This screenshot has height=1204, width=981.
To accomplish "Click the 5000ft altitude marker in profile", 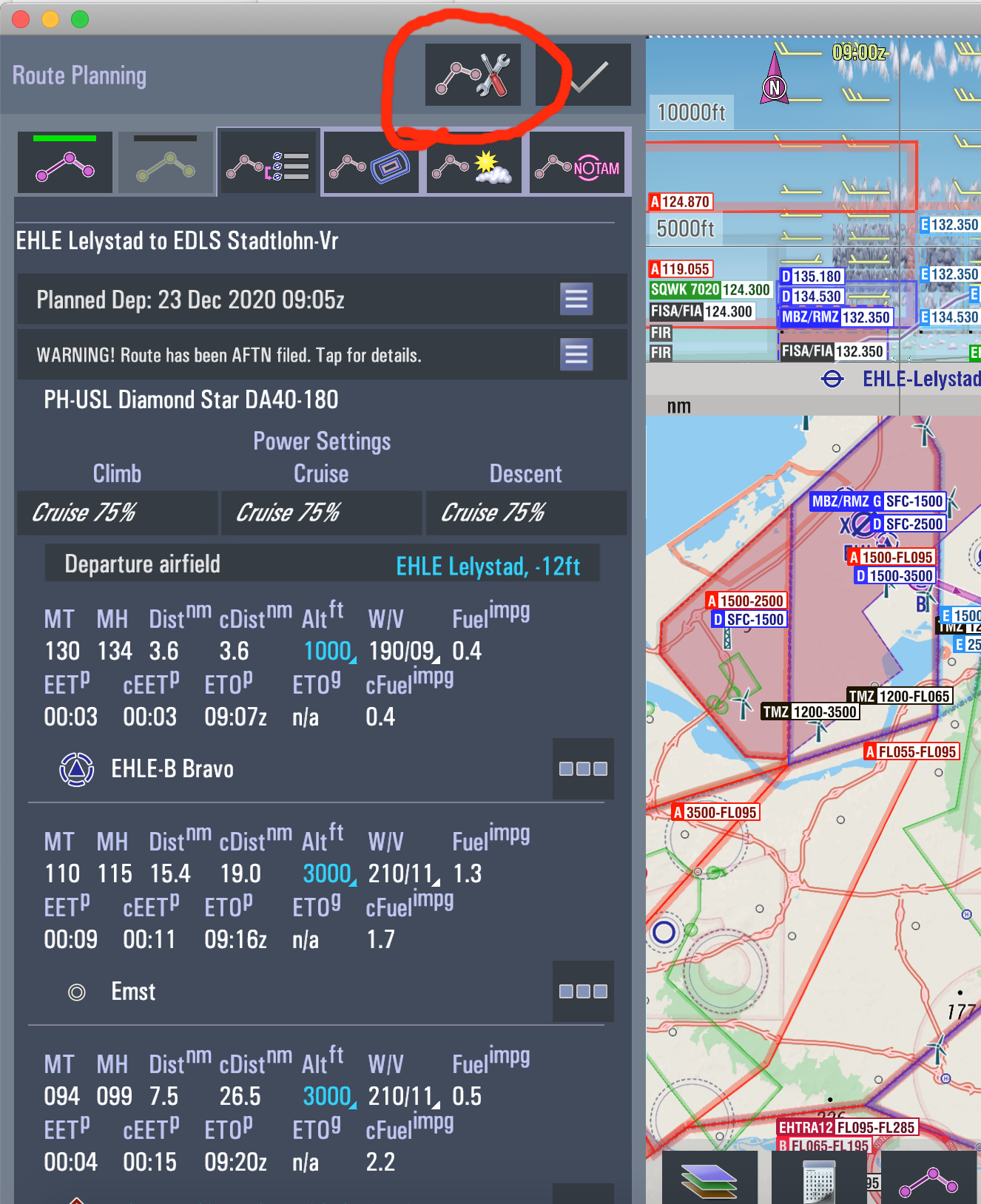I will pos(686,229).
